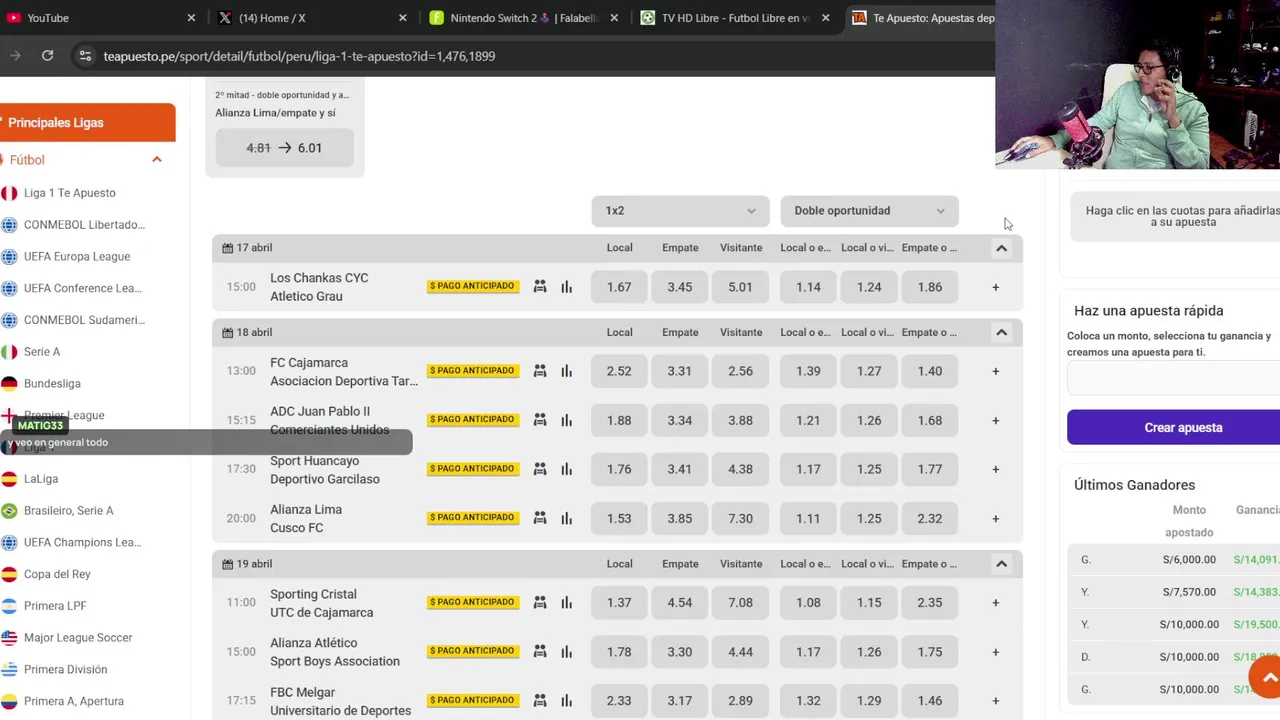
Task: Select the Principales Ligas menu header
Action: point(87,123)
